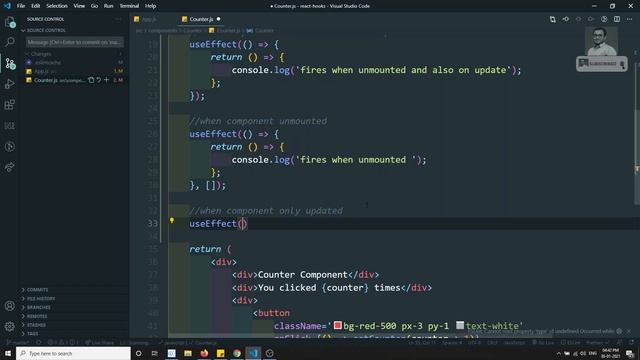Click the split editor icon

pos(617,19)
